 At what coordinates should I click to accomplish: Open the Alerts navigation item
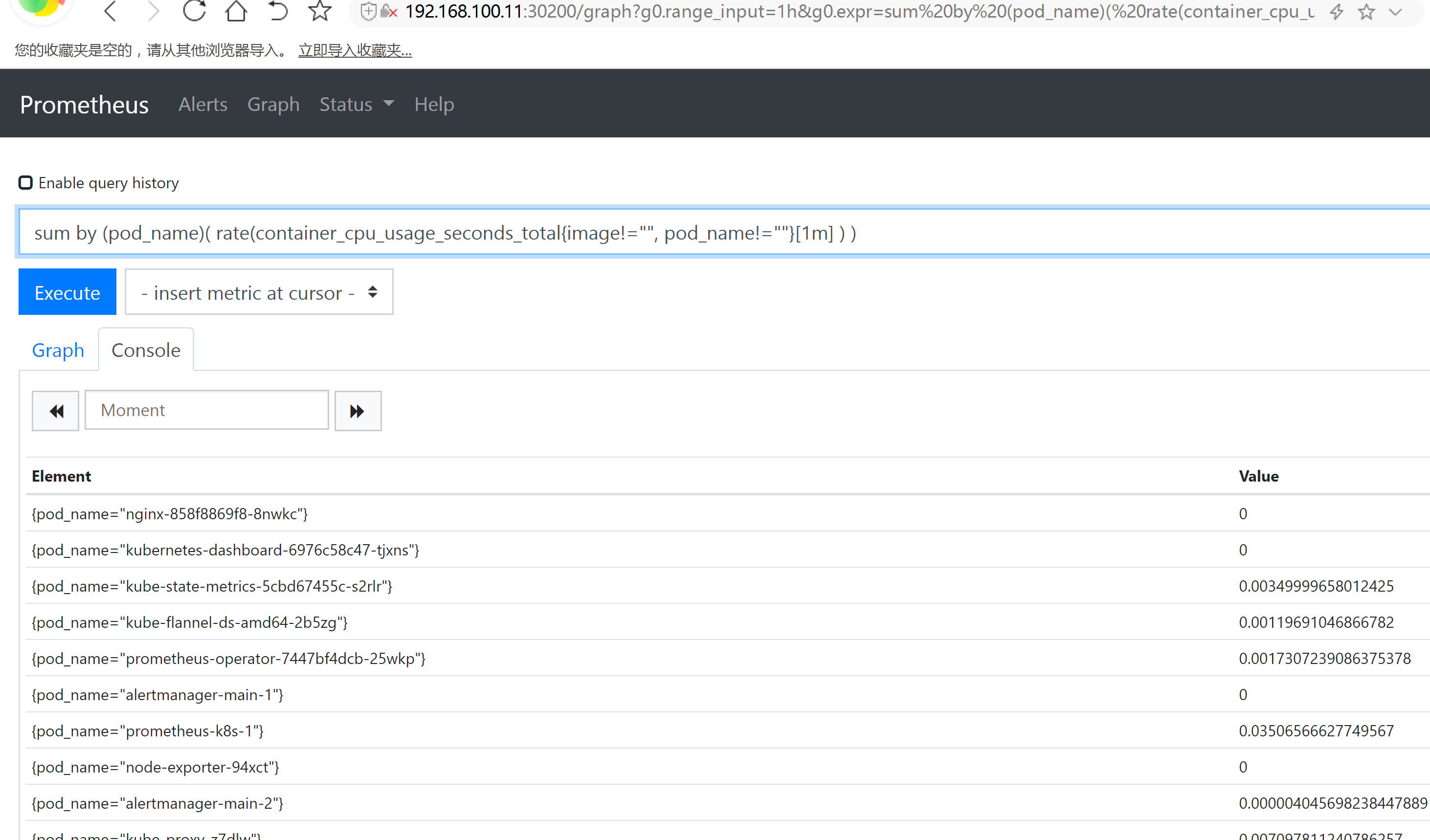tap(202, 104)
